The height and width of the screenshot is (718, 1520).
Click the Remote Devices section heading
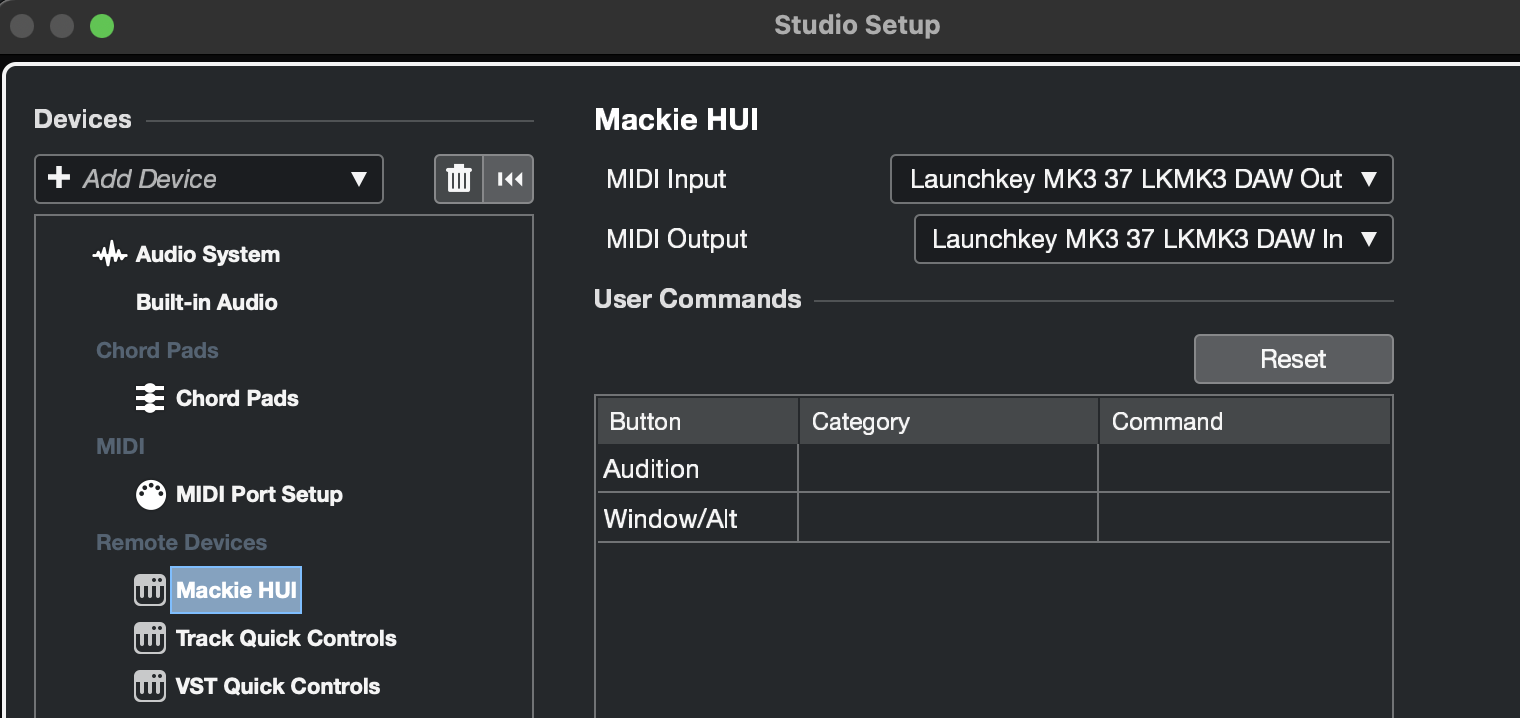181,542
